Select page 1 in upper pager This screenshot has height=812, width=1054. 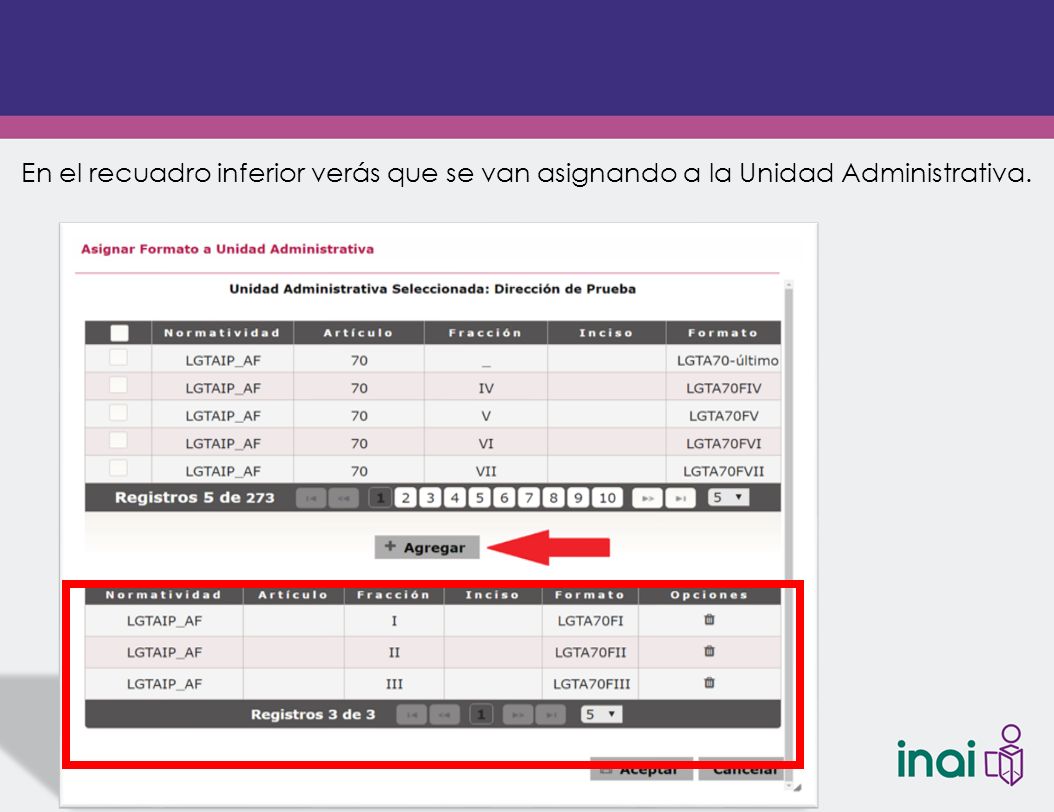coord(380,498)
